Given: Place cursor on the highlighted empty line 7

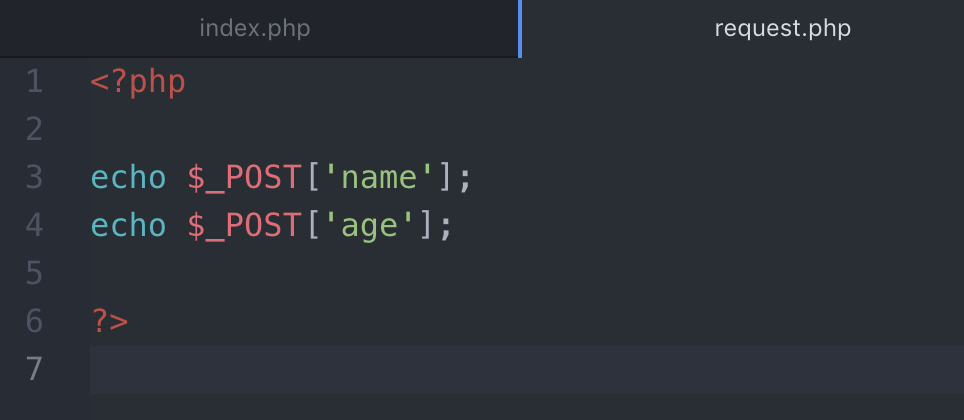Looking at the screenshot, I should click(x=500, y=369).
